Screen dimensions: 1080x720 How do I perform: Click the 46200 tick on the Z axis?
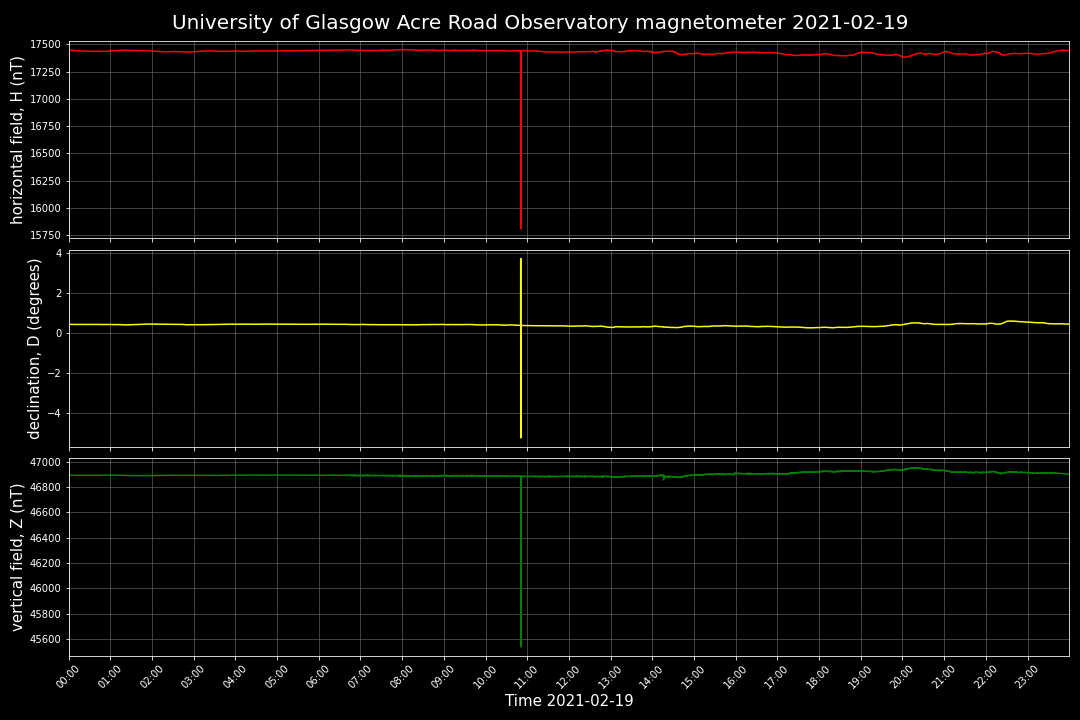click(45, 564)
